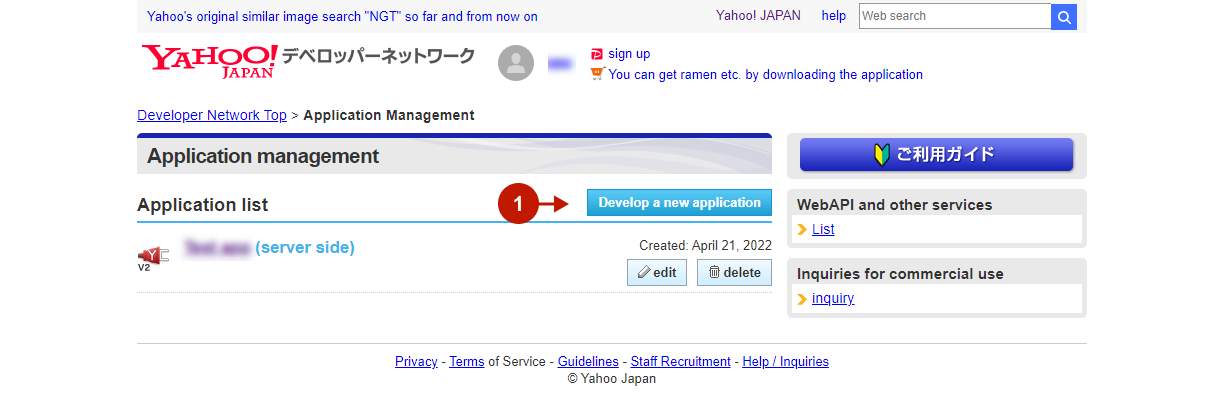This screenshot has height=407, width=1206.
Task: Click the user avatar icon
Action: click(516, 63)
